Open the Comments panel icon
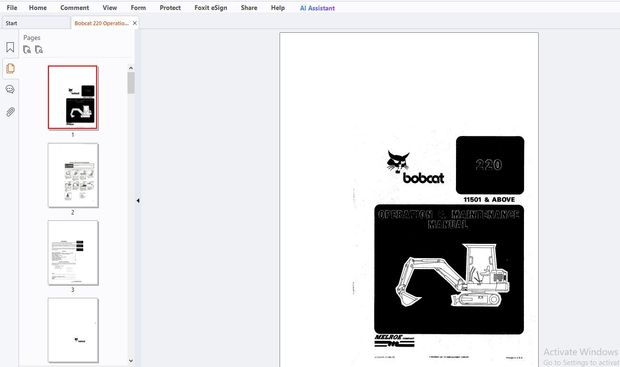Screen dimensions: 620x367 tap(10, 89)
